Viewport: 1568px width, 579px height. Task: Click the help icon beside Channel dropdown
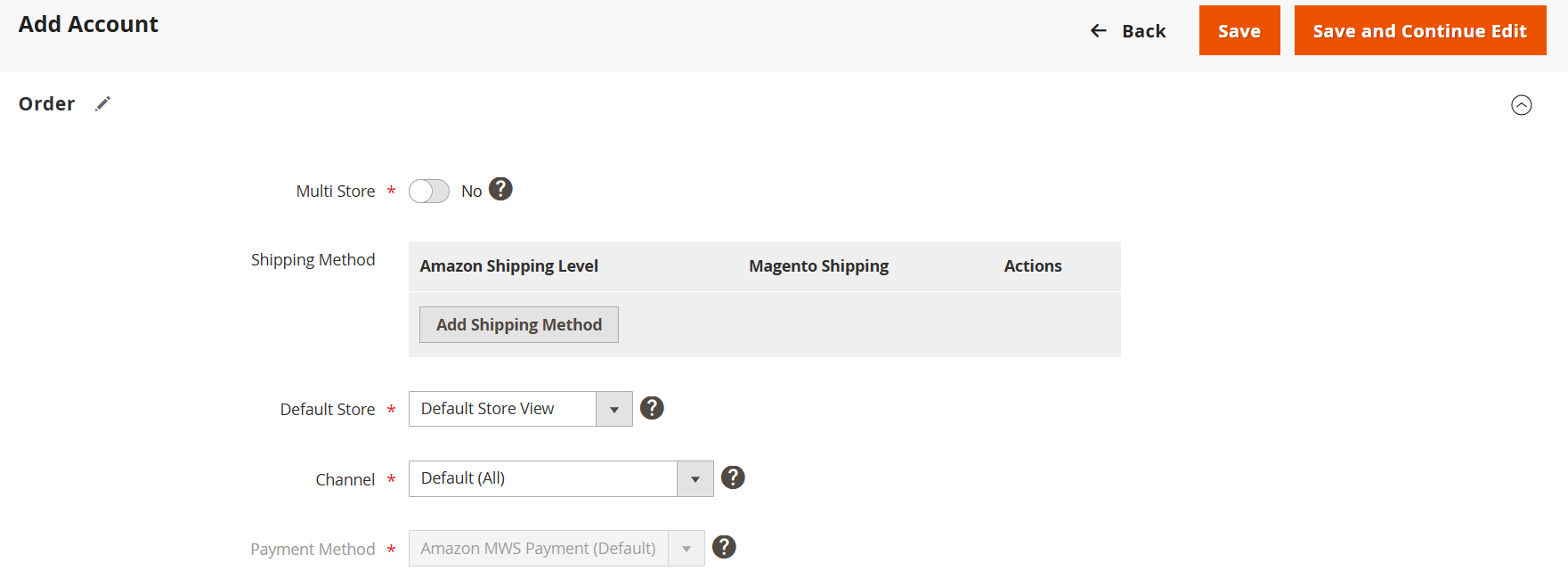pyautogui.click(x=733, y=477)
